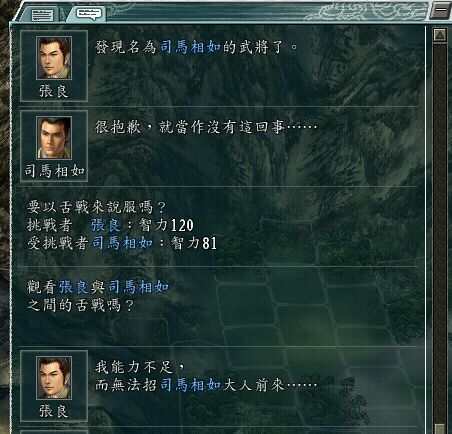Select the speech bubble dialogue tab

pyautogui.click(x=88, y=14)
